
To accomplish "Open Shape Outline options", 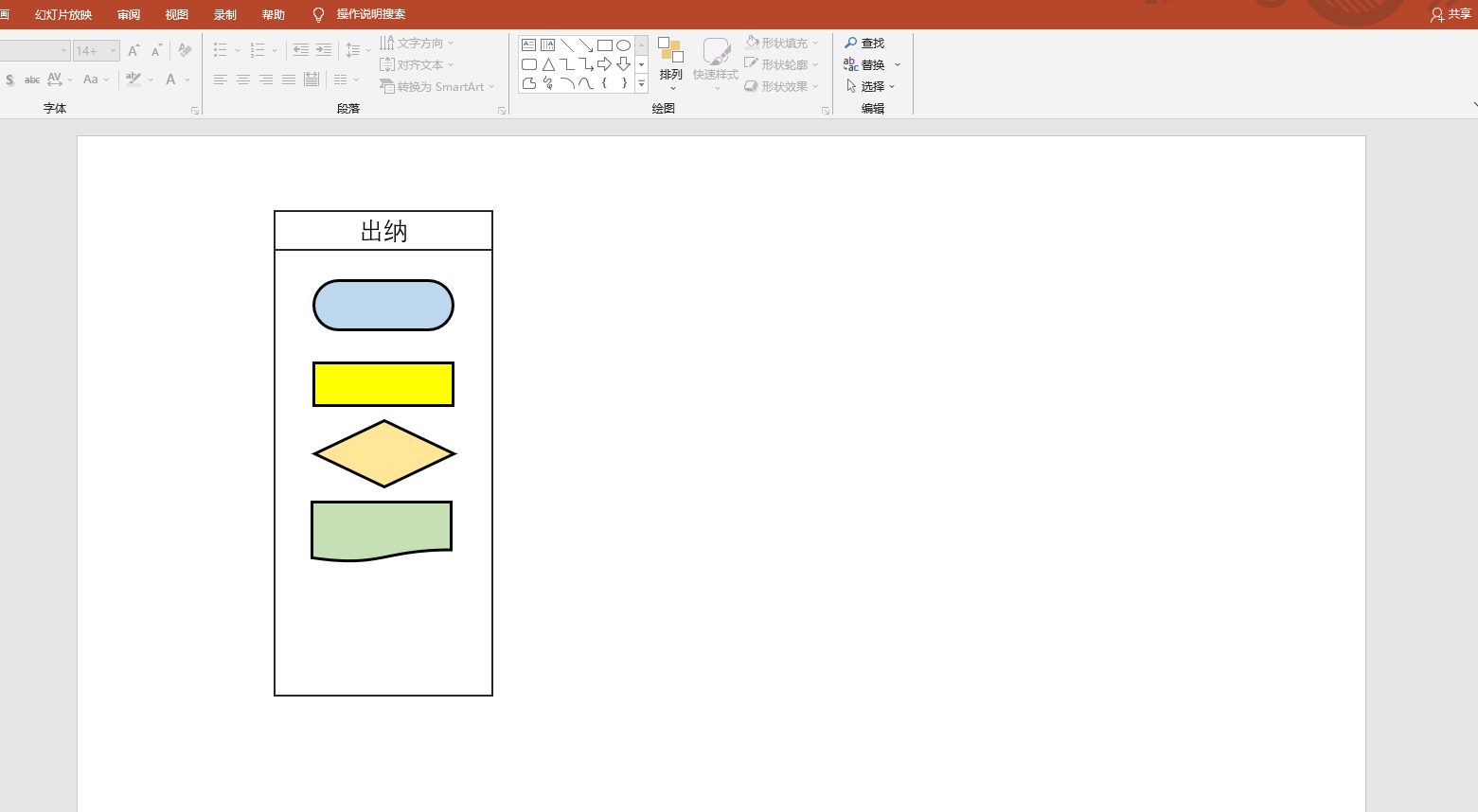I will pyautogui.click(x=782, y=65).
